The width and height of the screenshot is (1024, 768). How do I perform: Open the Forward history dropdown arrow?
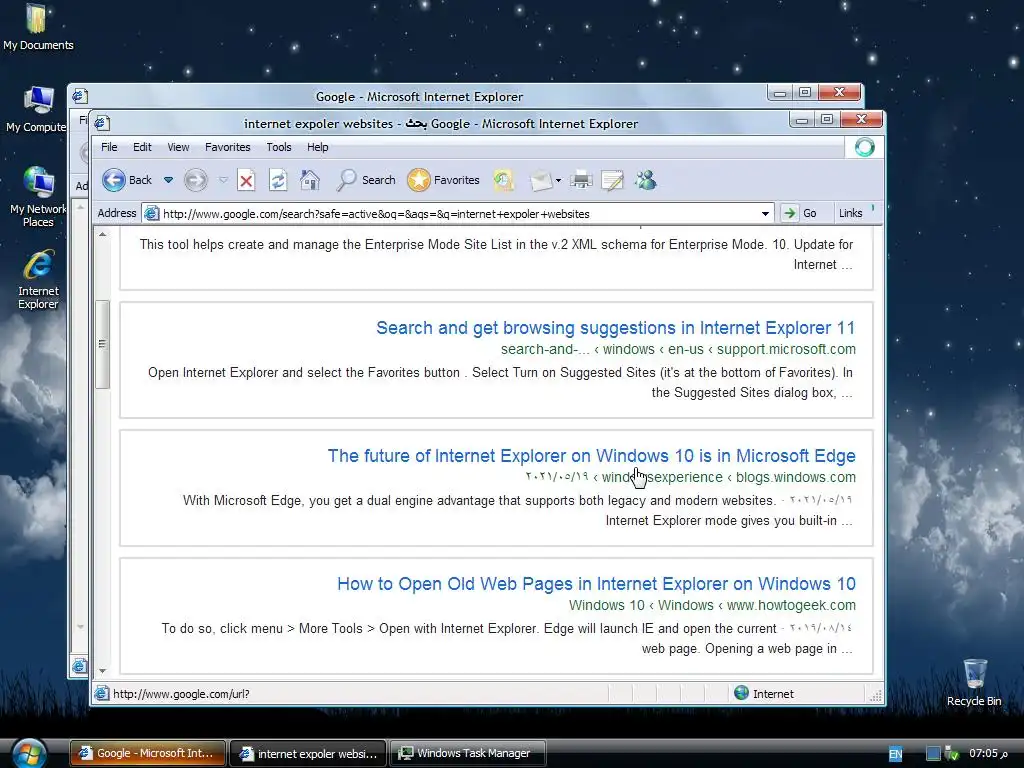[x=223, y=180]
